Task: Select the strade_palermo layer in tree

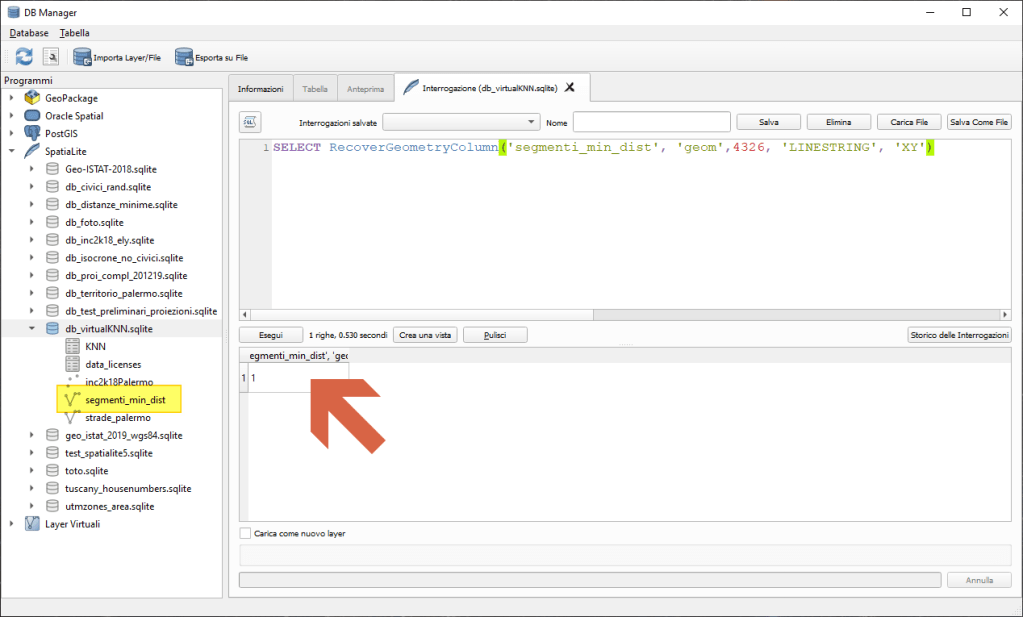Action: (117, 417)
